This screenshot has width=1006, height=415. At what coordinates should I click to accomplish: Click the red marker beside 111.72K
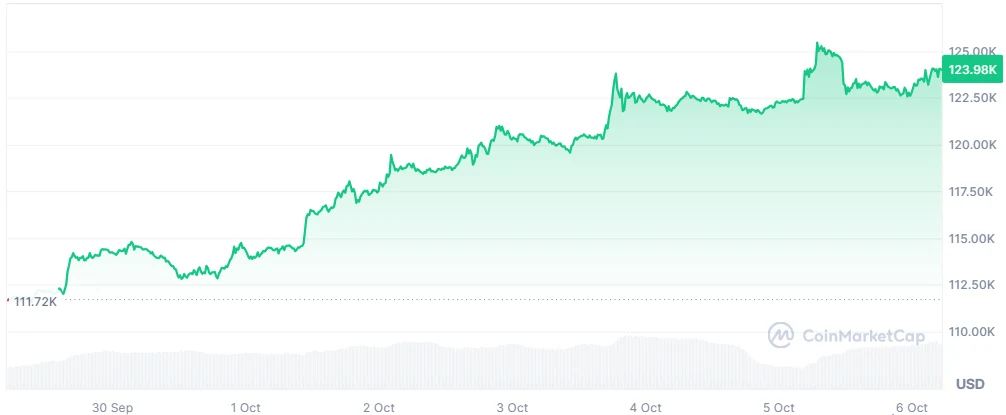click(7, 299)
